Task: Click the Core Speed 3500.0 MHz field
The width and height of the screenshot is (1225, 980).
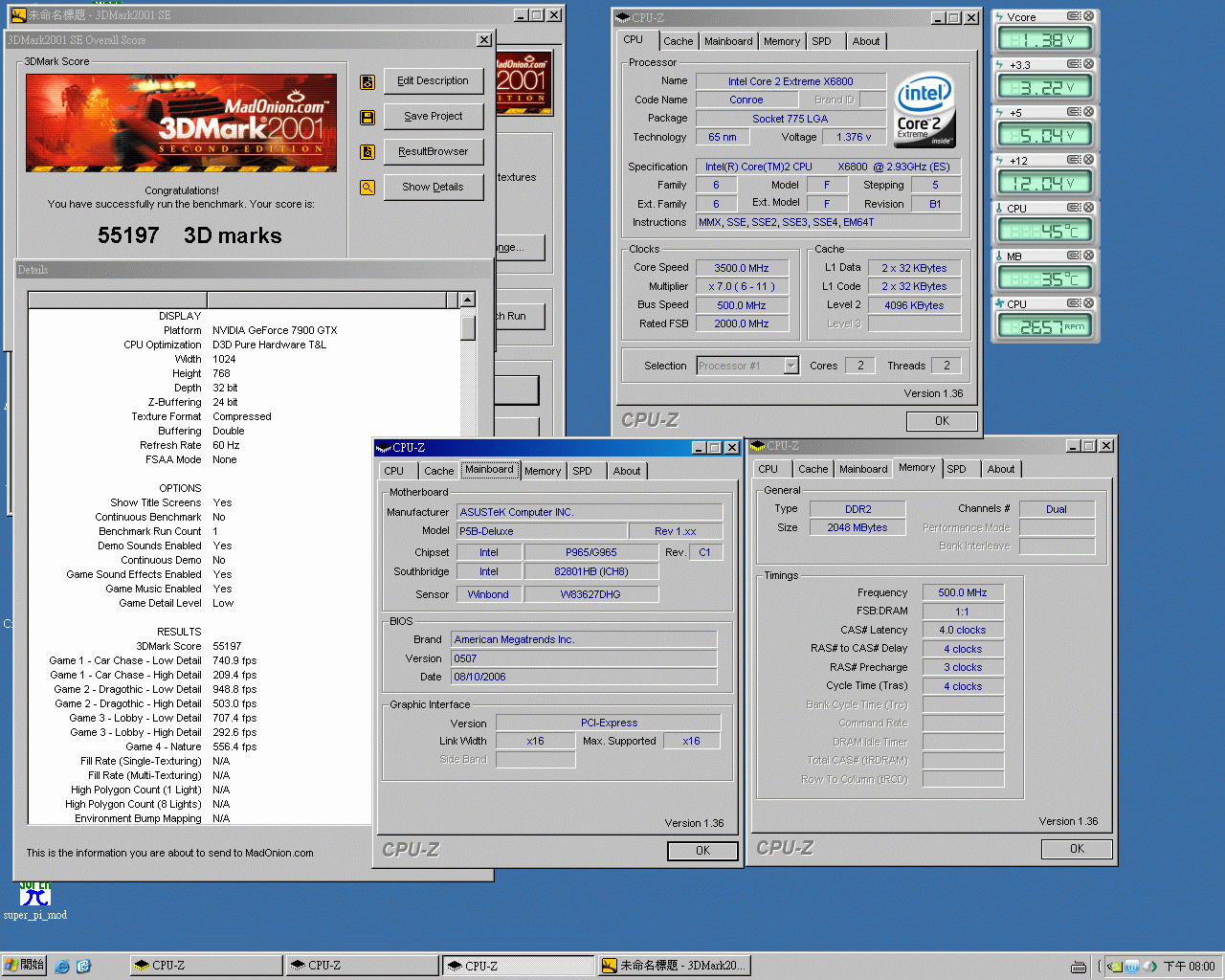Action: coord(742,268)
